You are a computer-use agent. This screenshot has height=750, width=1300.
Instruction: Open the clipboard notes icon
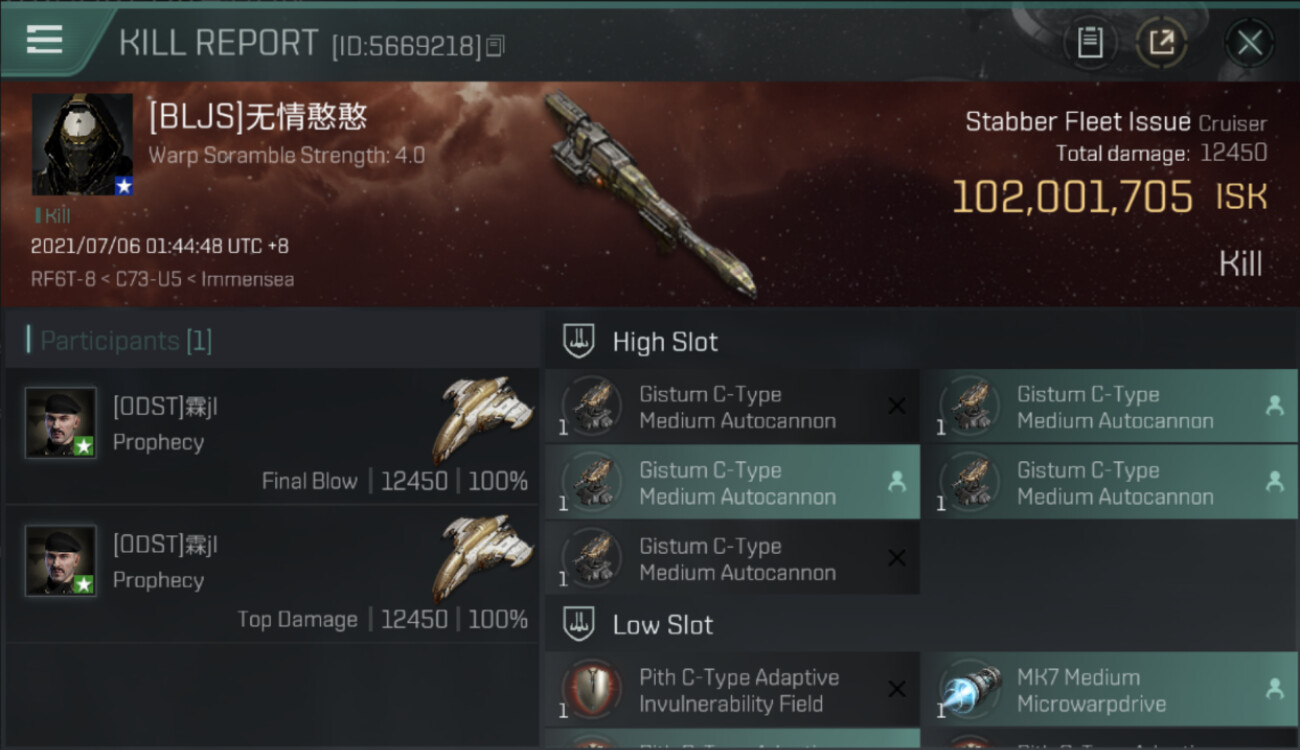click(x=1090, y=43)
